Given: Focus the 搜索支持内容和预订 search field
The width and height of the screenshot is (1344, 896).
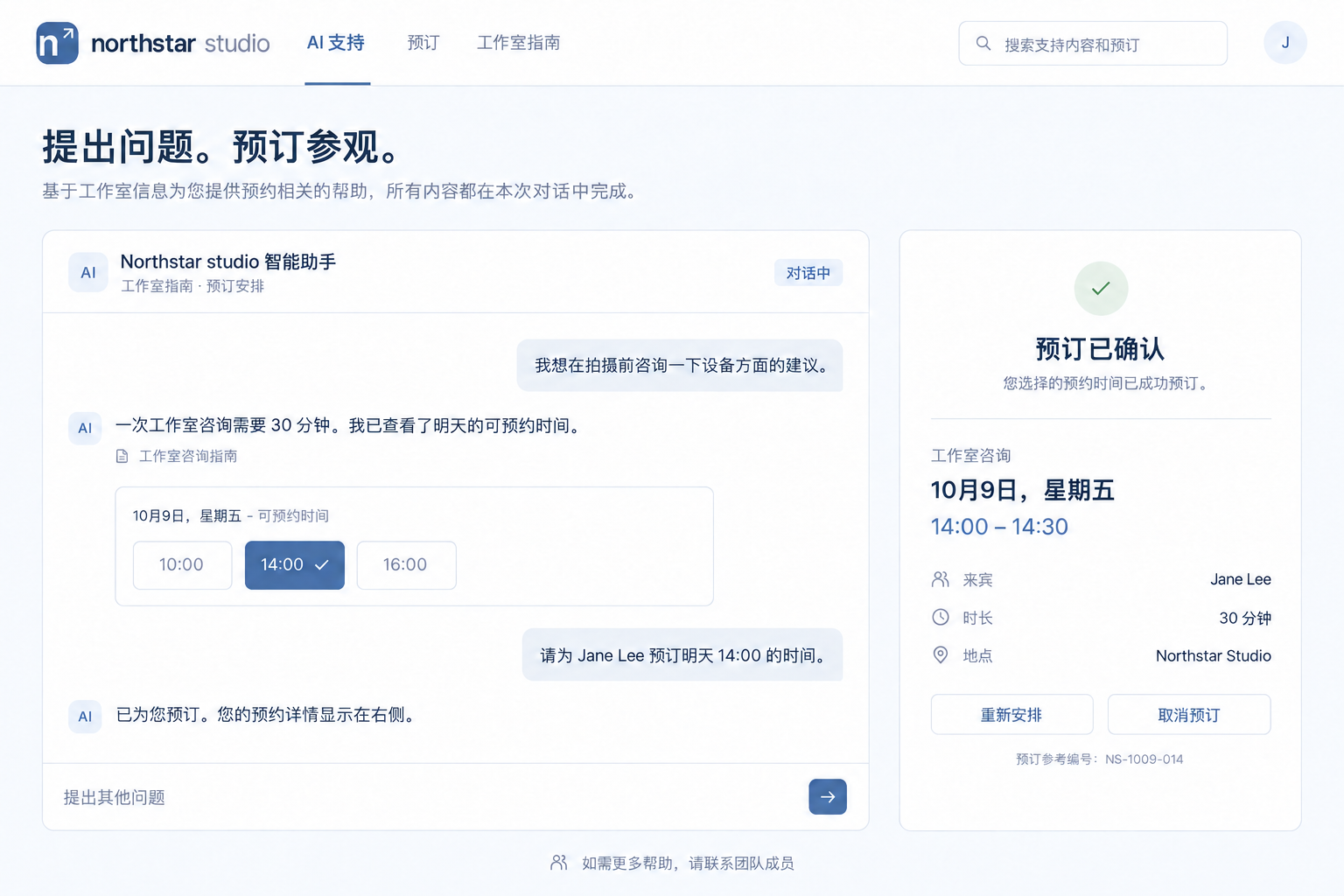Looking at the screenshot, I should [1093, 44].
